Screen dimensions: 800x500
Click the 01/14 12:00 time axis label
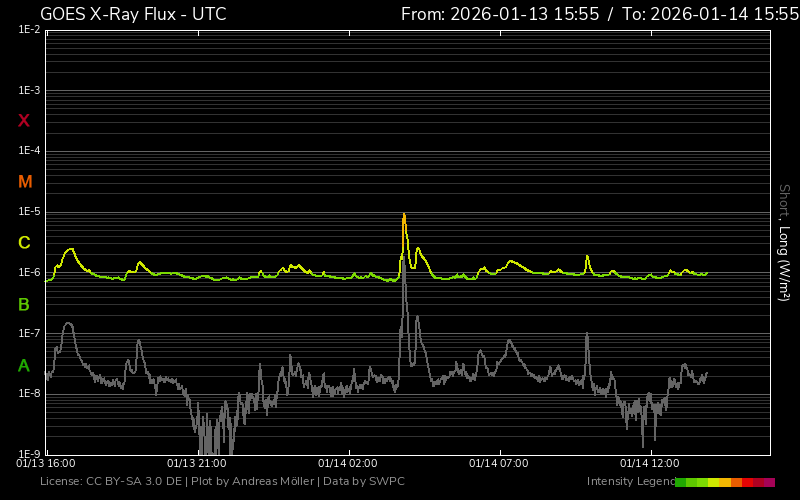[x=649, y=463]
